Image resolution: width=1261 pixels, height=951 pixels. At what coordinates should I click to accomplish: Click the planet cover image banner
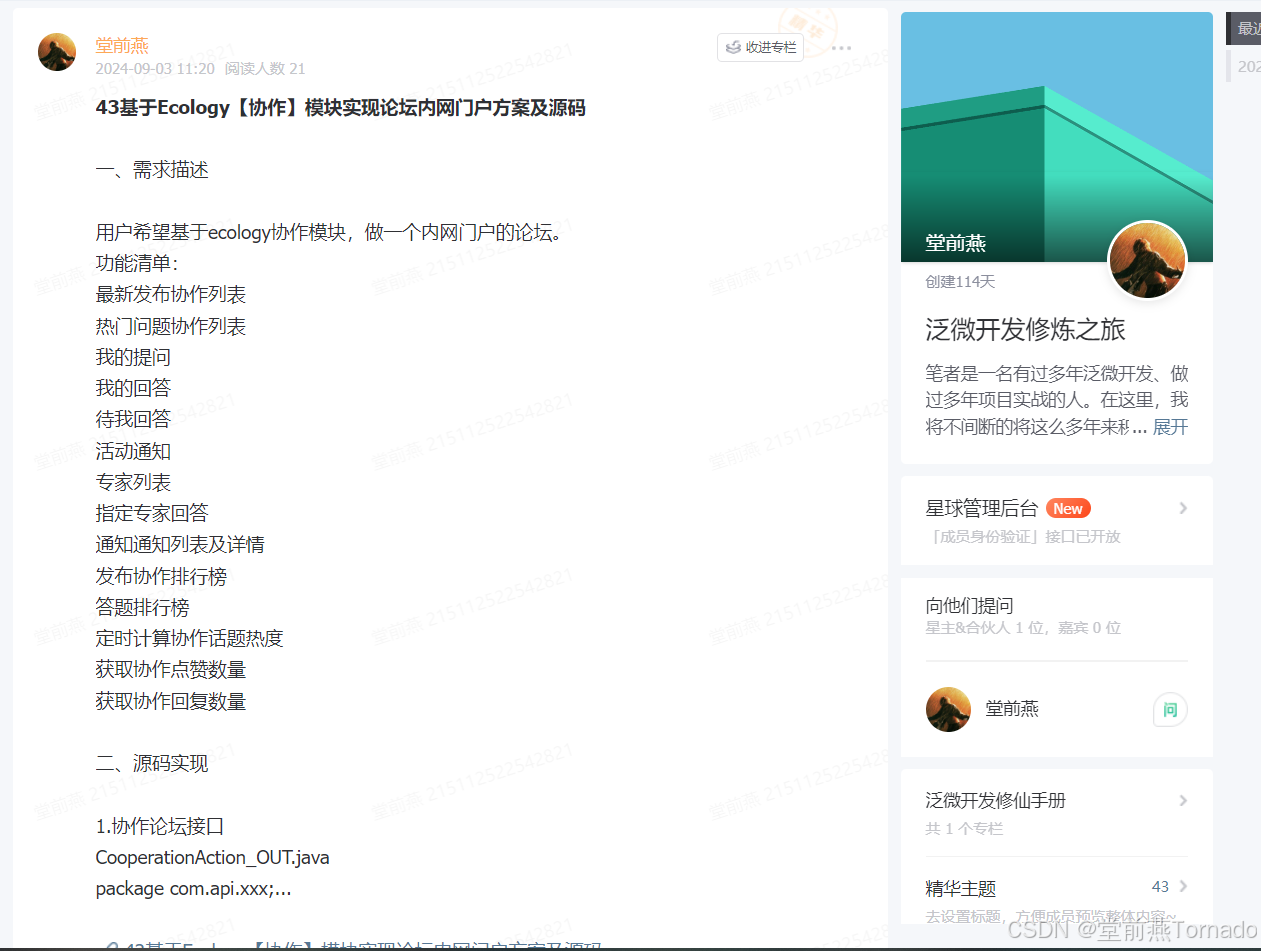(x=1056, y=137)
